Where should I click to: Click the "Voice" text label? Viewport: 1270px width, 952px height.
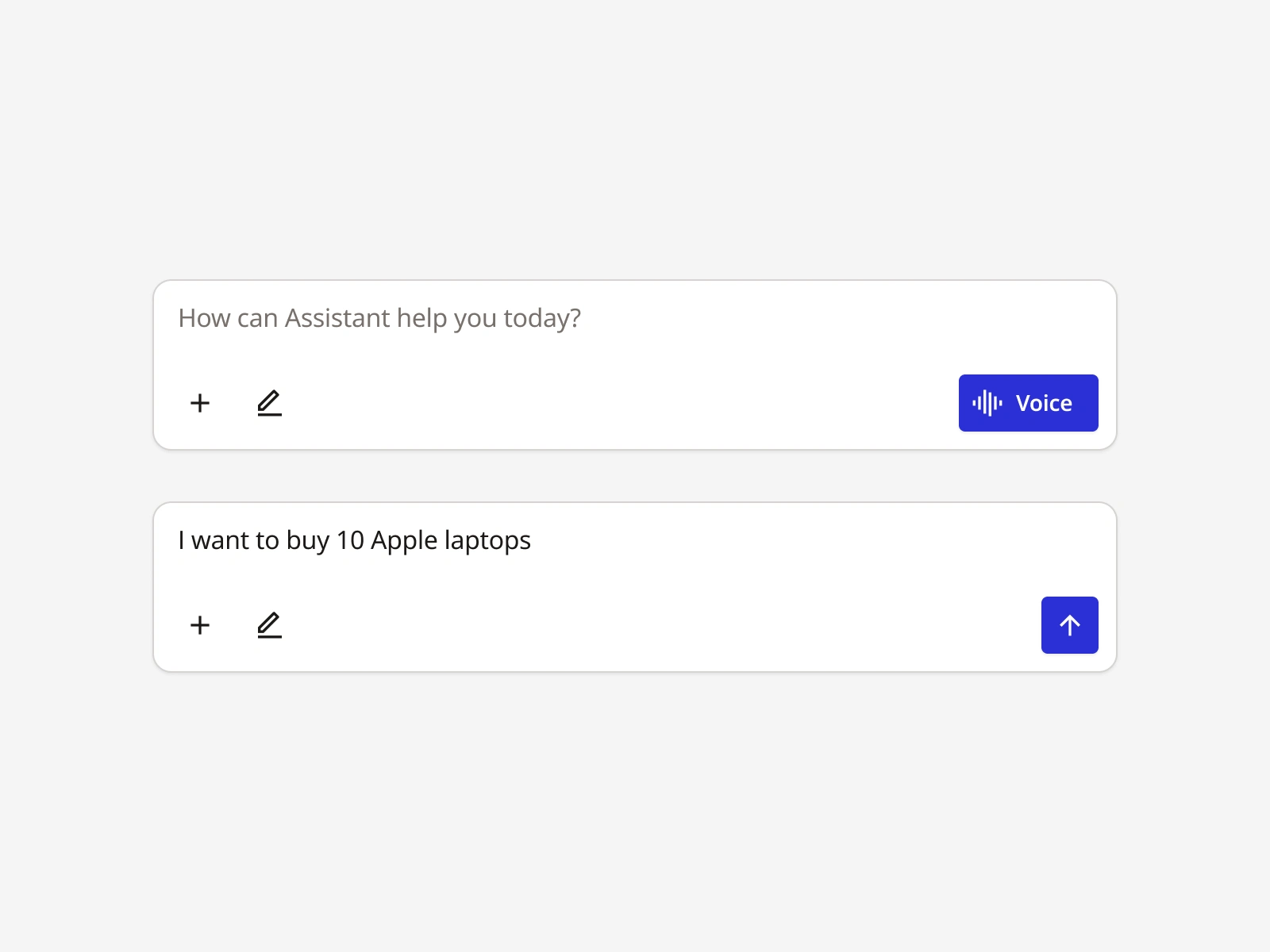pos(1044,404)
